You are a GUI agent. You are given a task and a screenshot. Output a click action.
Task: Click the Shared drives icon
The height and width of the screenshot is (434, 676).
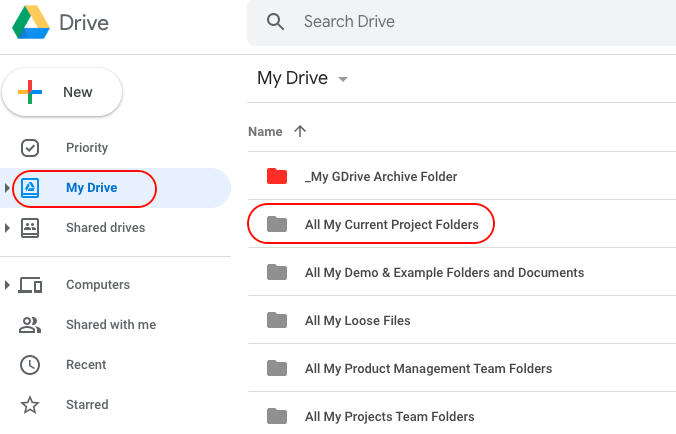30,228
